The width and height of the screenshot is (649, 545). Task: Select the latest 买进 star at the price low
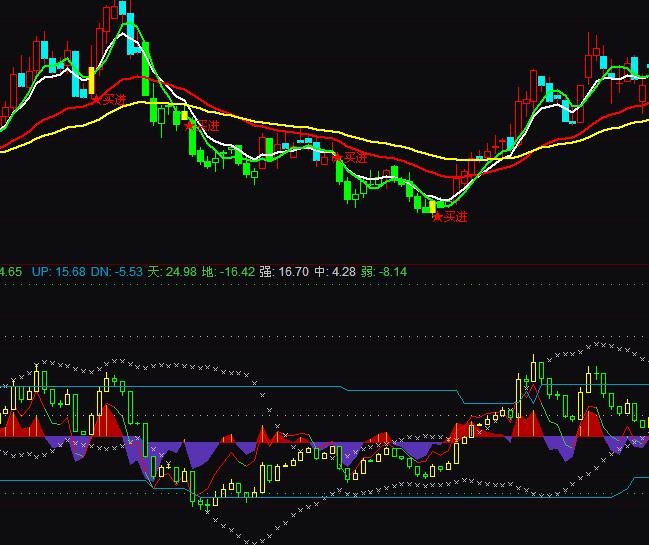[x=450, y=216]
